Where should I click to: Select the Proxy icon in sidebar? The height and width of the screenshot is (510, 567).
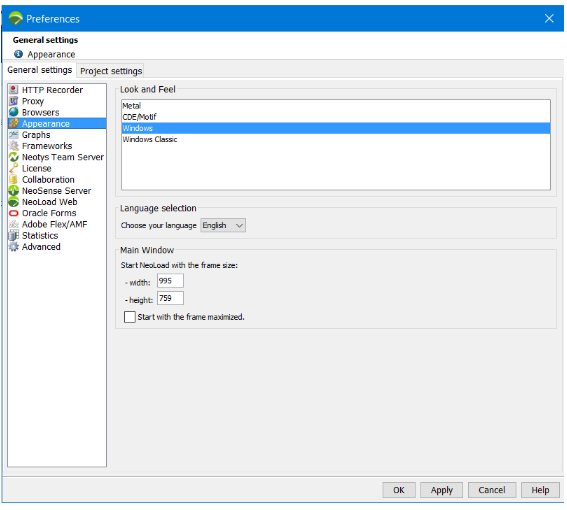[x=14, y=101]
